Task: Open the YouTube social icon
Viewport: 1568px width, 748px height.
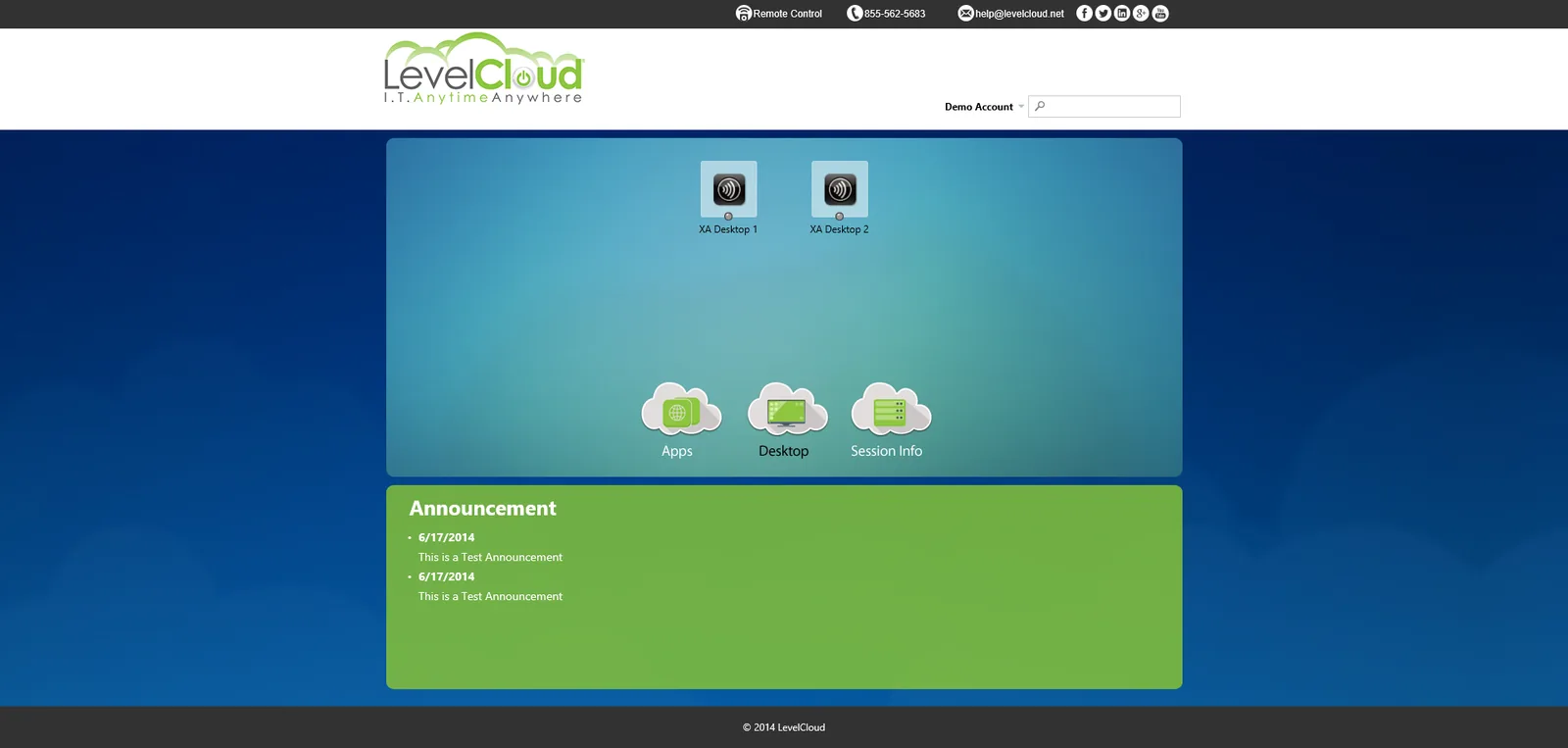Action: pyautogui.click(x=1160, y=13)
